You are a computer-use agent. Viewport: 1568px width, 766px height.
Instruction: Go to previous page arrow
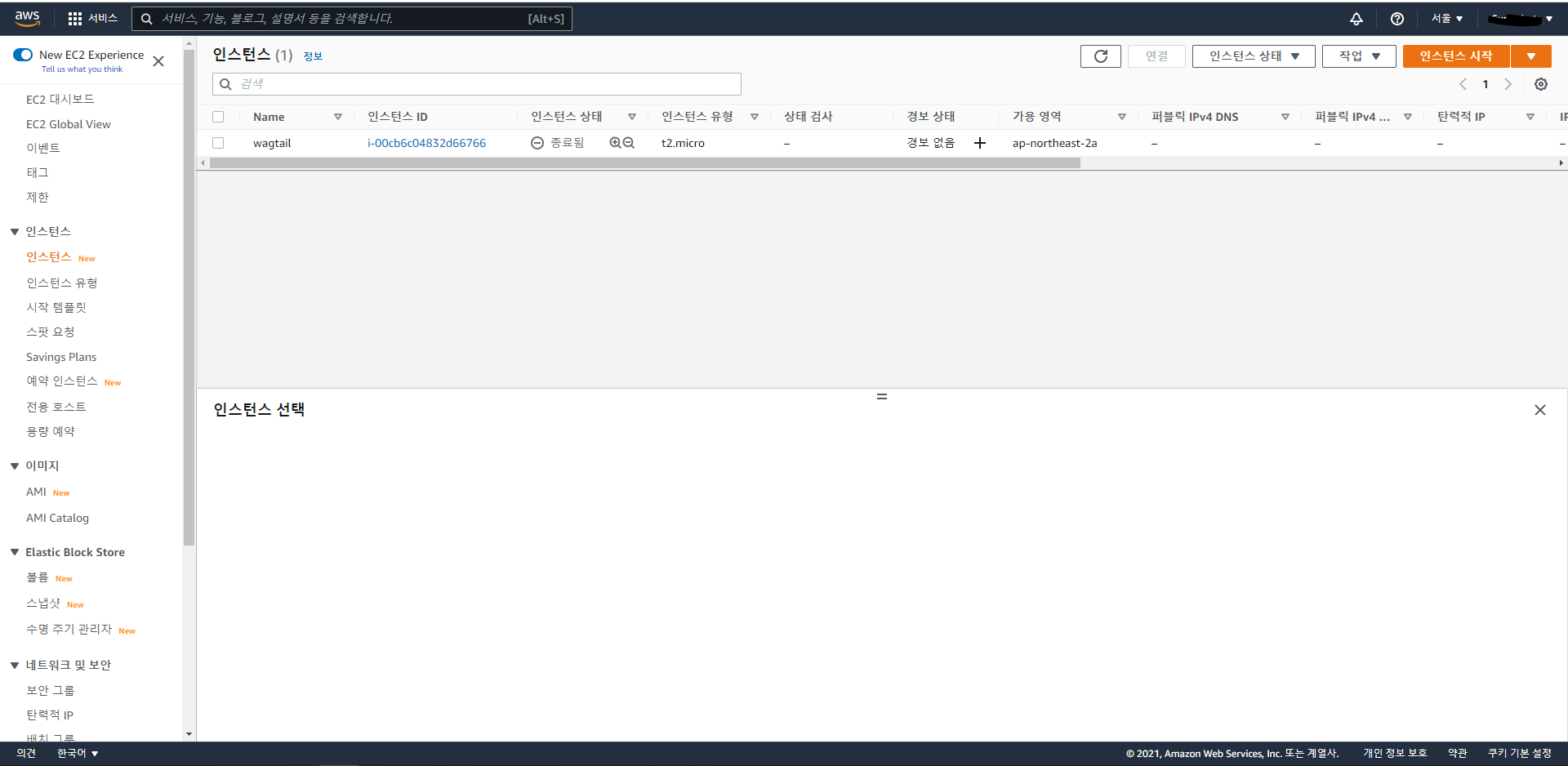click(x=1463, y=84)
